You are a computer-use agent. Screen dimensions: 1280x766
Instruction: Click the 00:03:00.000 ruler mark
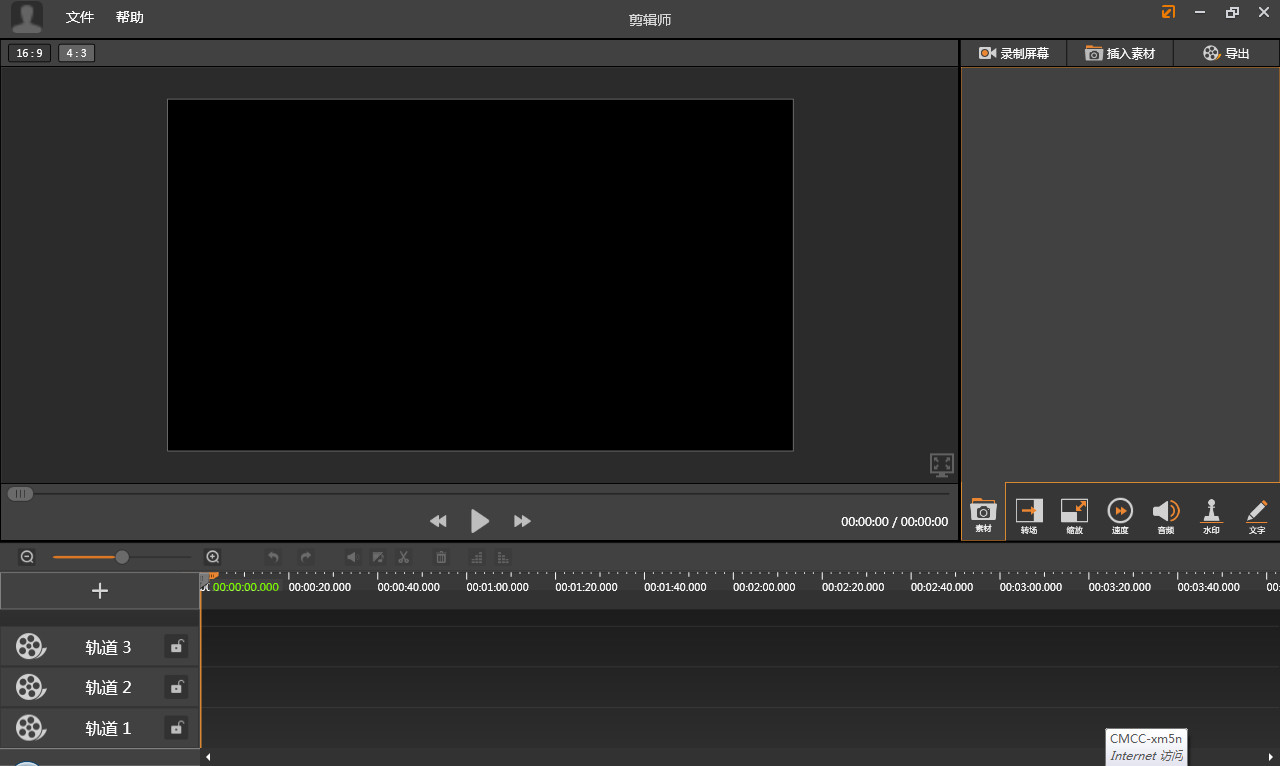point(1031,587)
